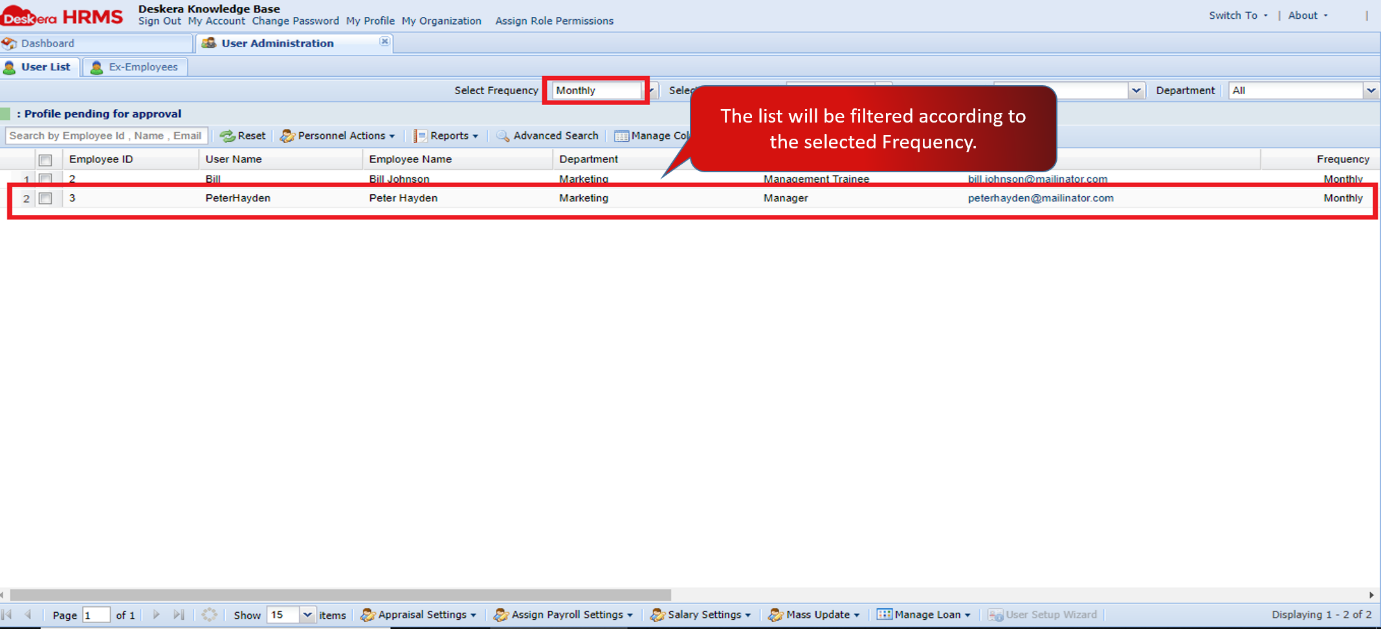1381x629 pixels.
Task: Click the employee search input field
Action: [106, 136]
